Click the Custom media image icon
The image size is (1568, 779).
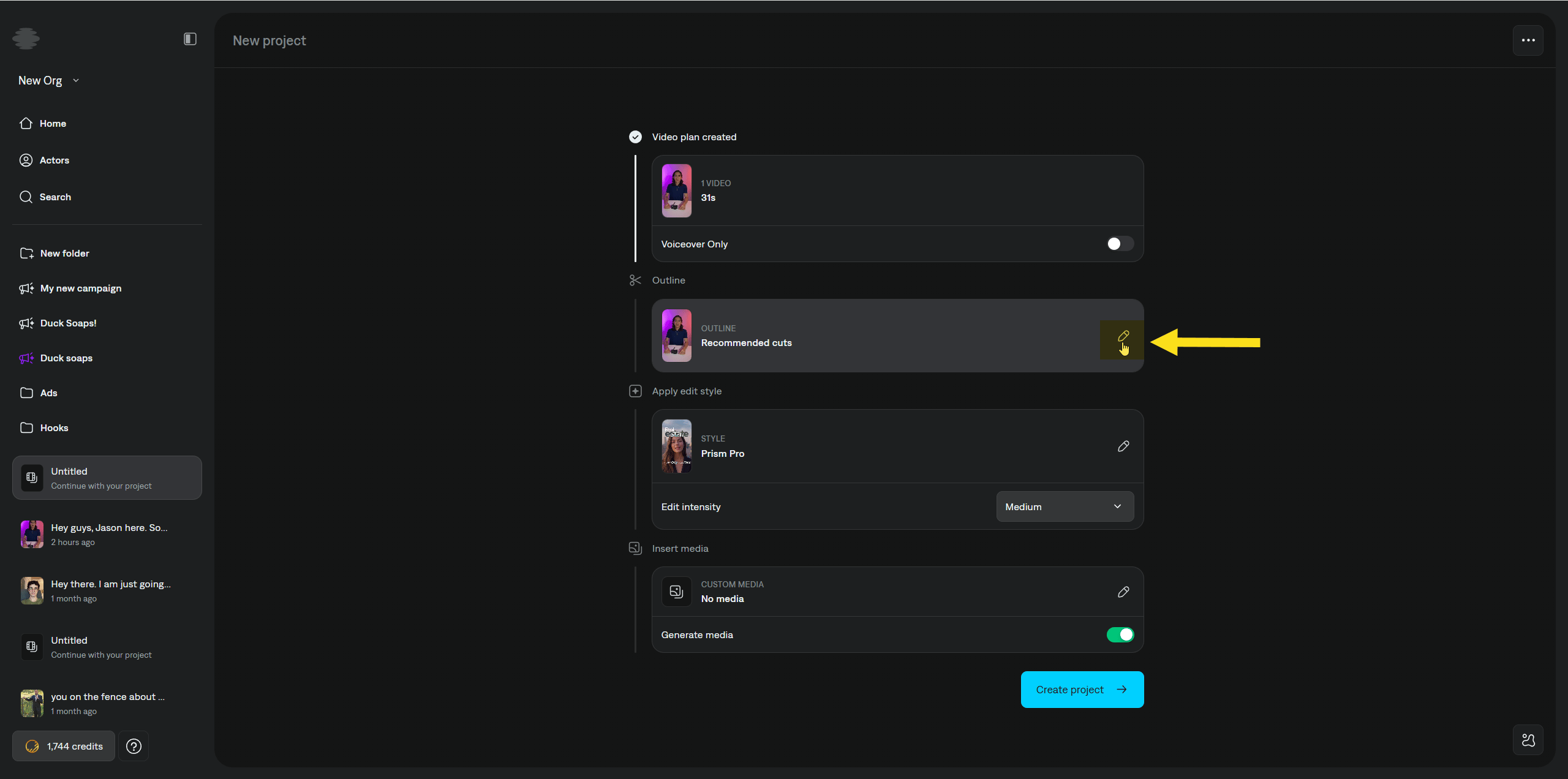pyautogui.click(x=677, y=592)
